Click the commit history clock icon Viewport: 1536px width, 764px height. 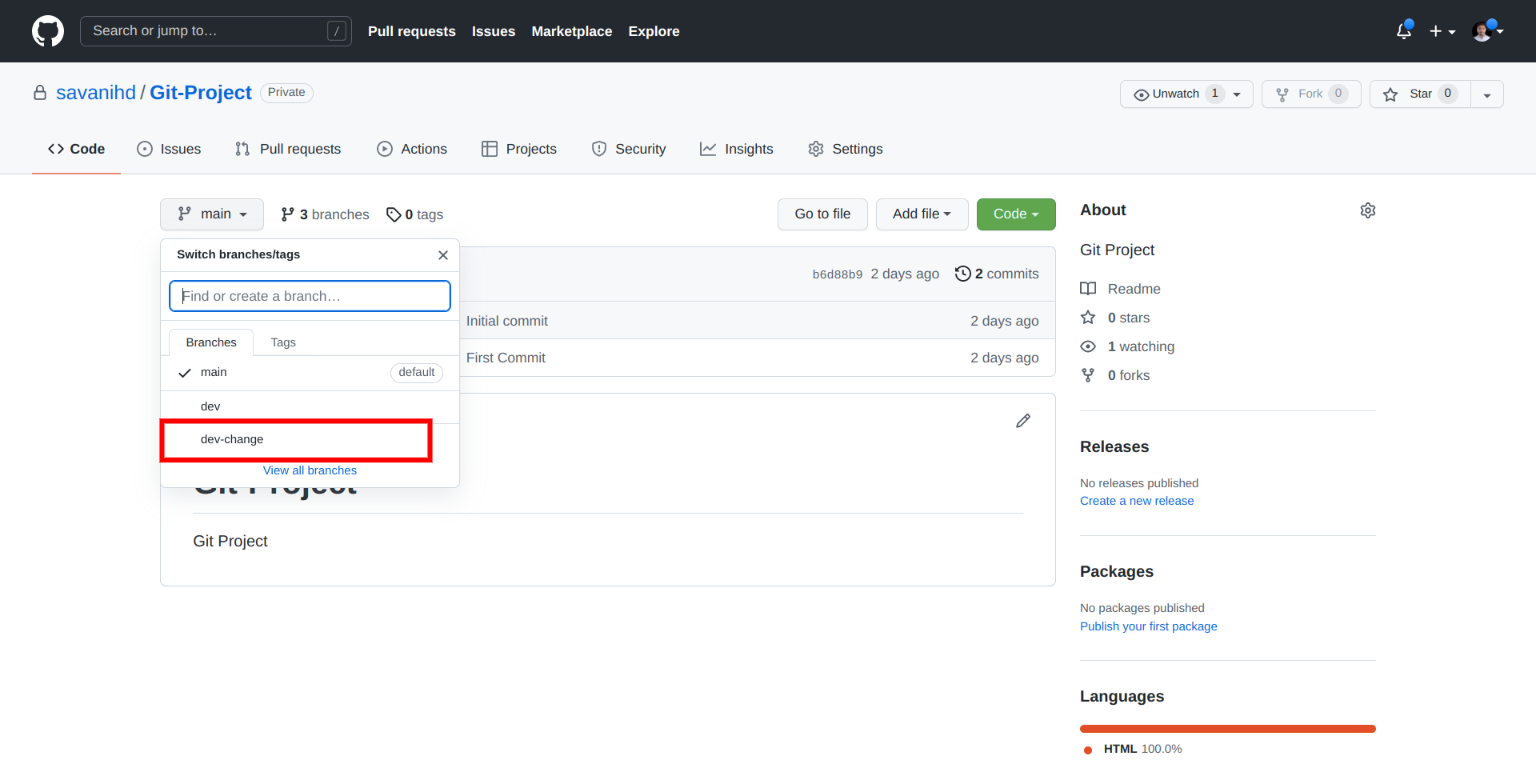963,273
